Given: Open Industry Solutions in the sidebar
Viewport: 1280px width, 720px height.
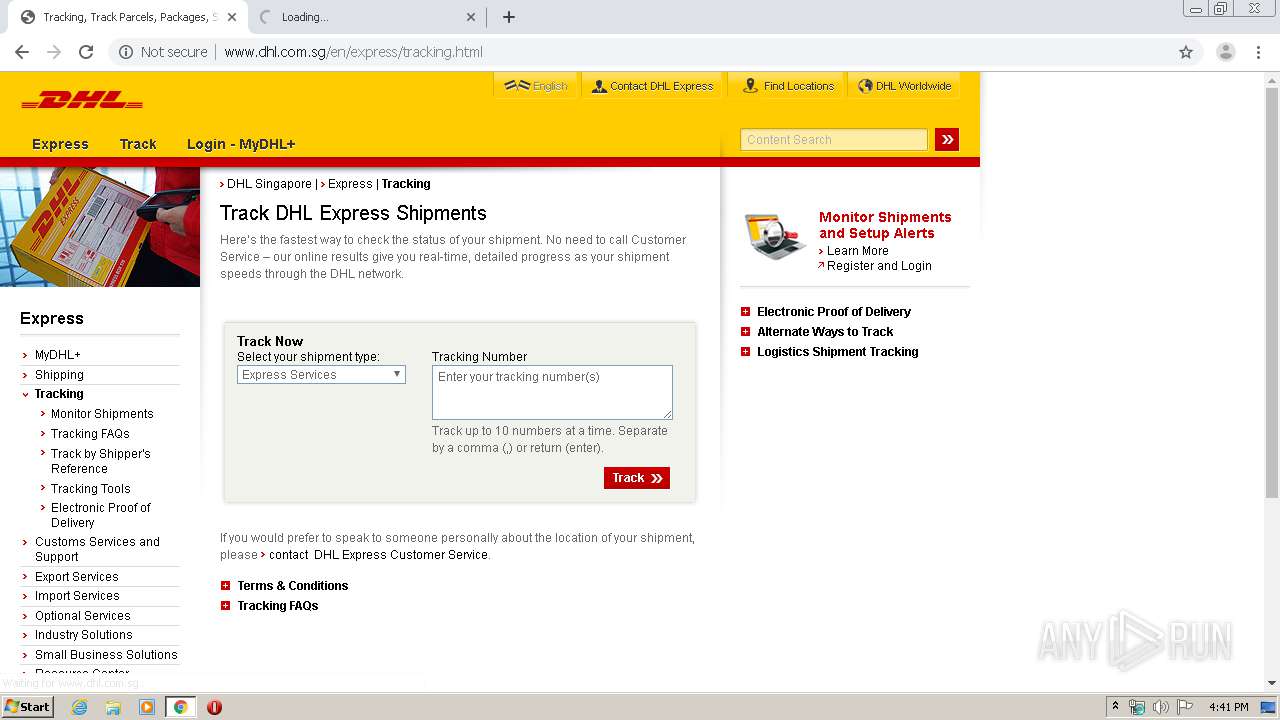Looking at the screenshot, I should pos(84,635).
